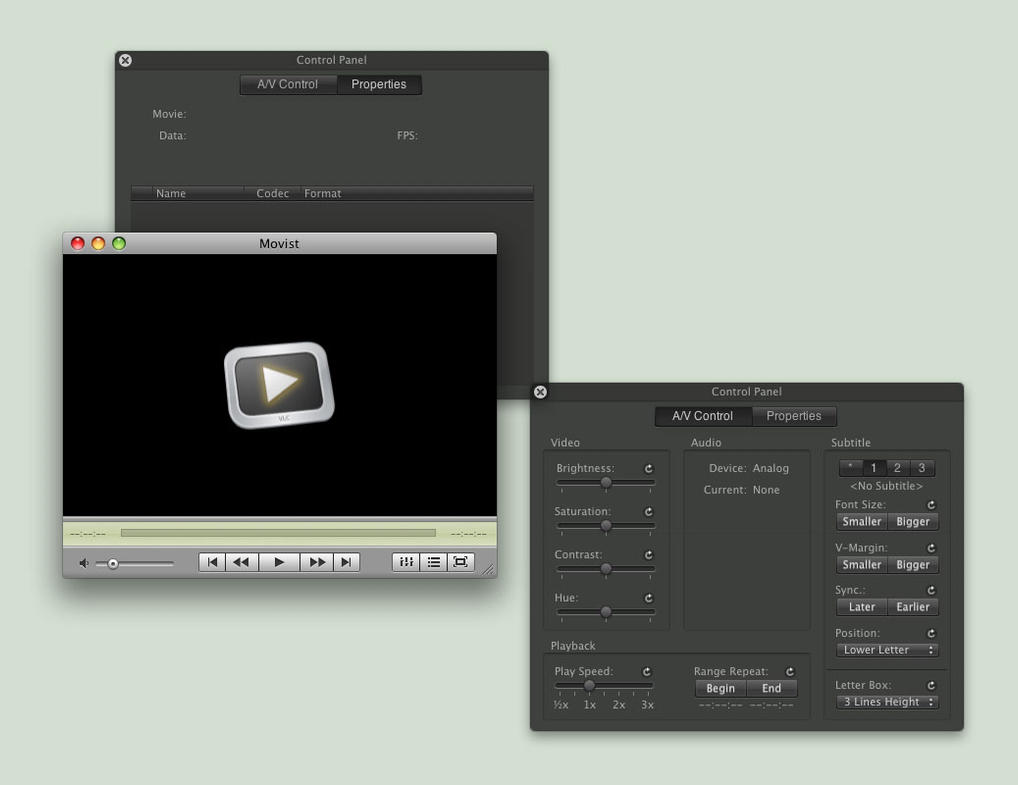The width and height of the screenshot is (1018, 785).
Task: Reset Letter Box with its revert icon
Action: (x=931, y=685)
